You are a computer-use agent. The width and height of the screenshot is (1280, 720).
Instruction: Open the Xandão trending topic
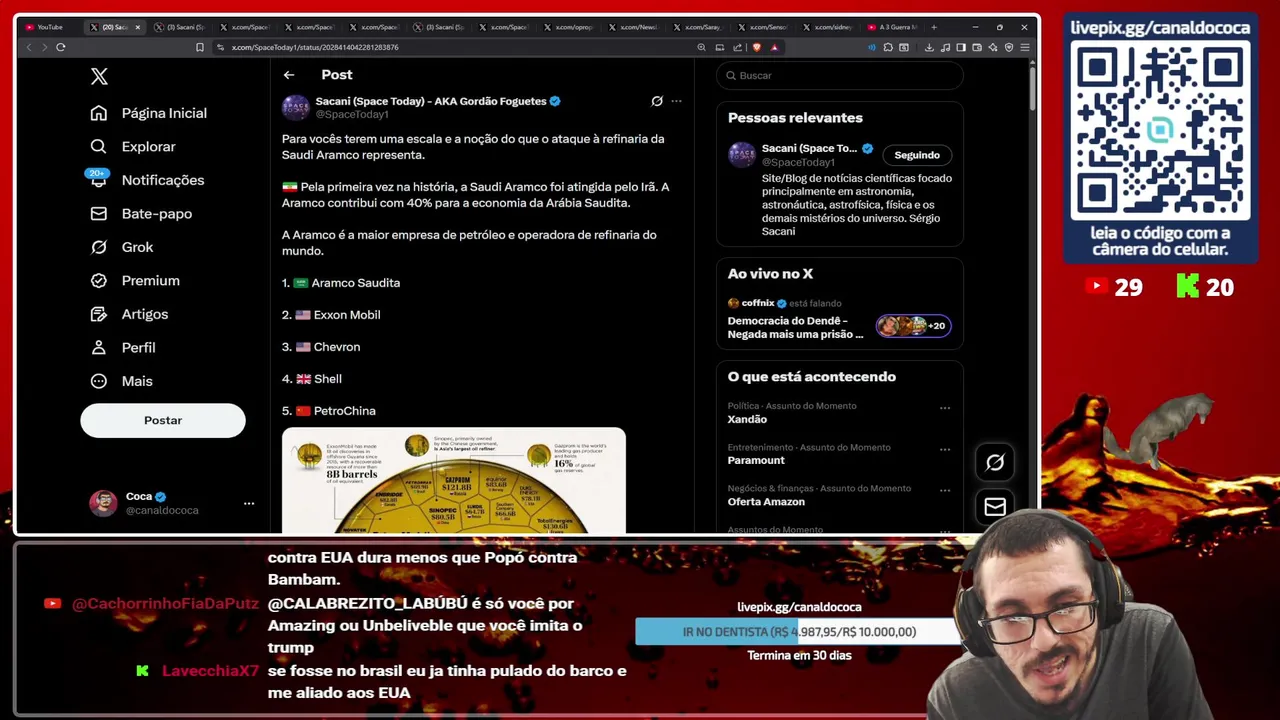click(748, 419)
